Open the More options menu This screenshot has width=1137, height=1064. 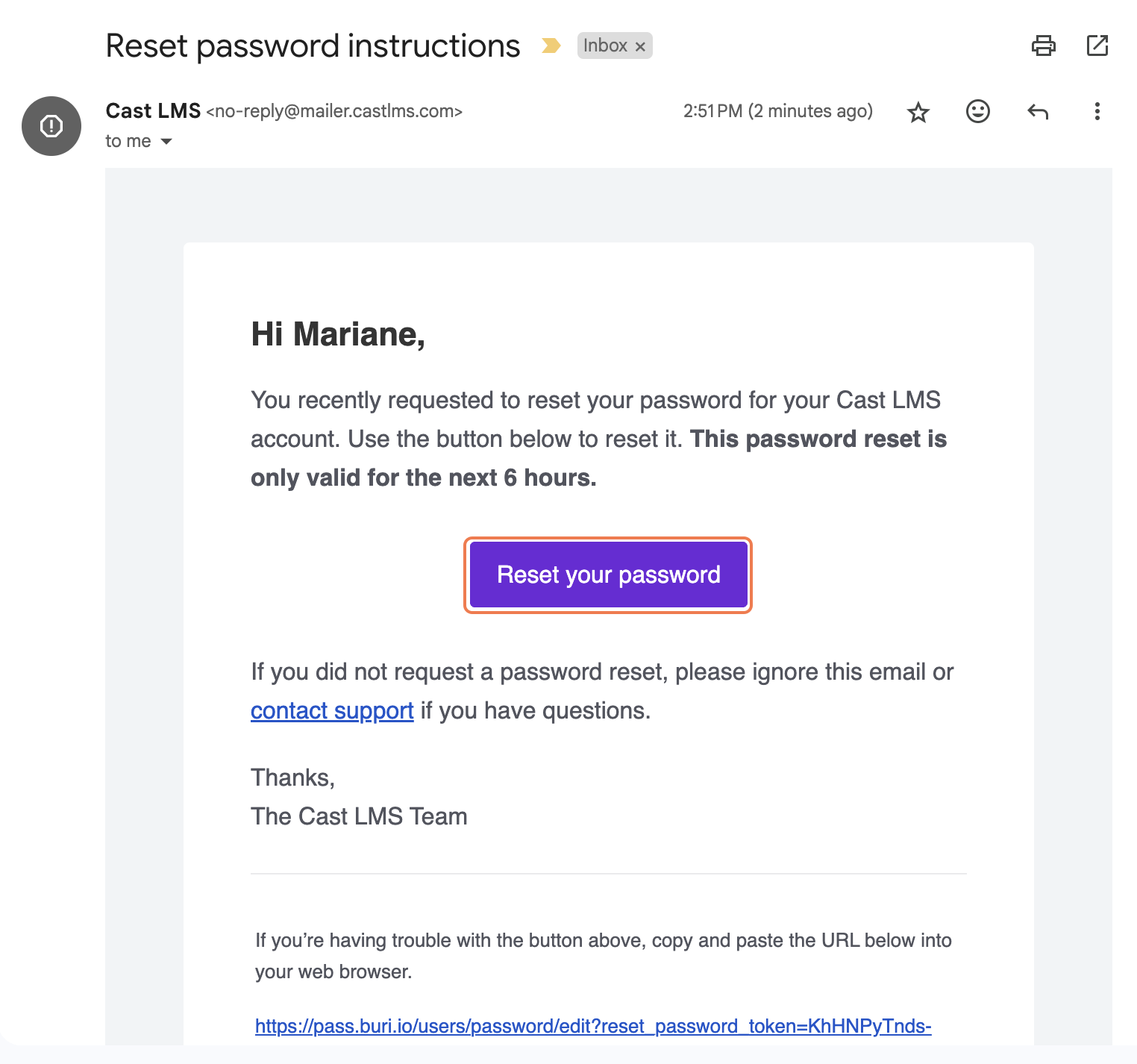(x=1097, y=111)
